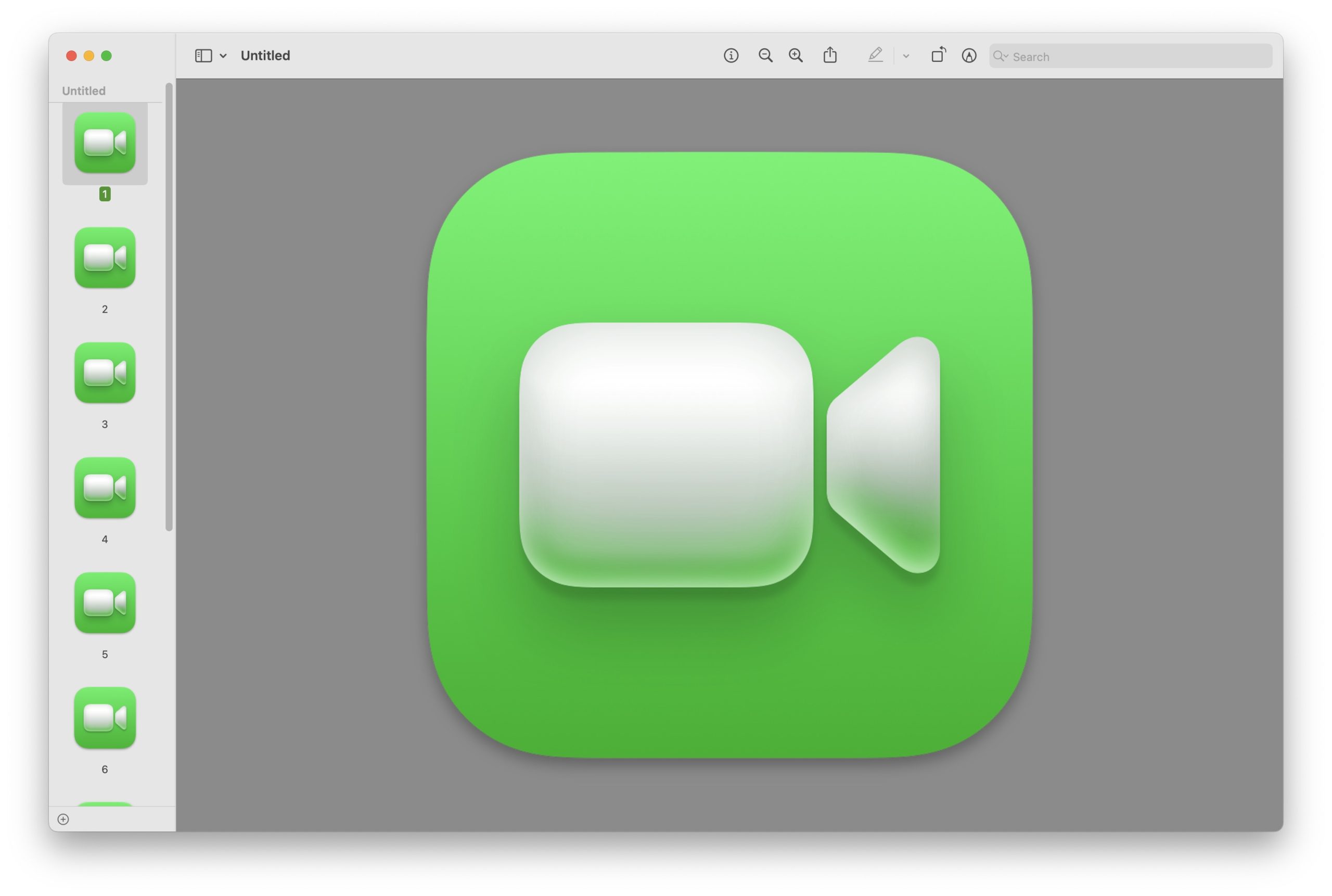Select thumbnail number 4 in the sidebar
Screen dimensions: 1332x896
tap(105, 488)
